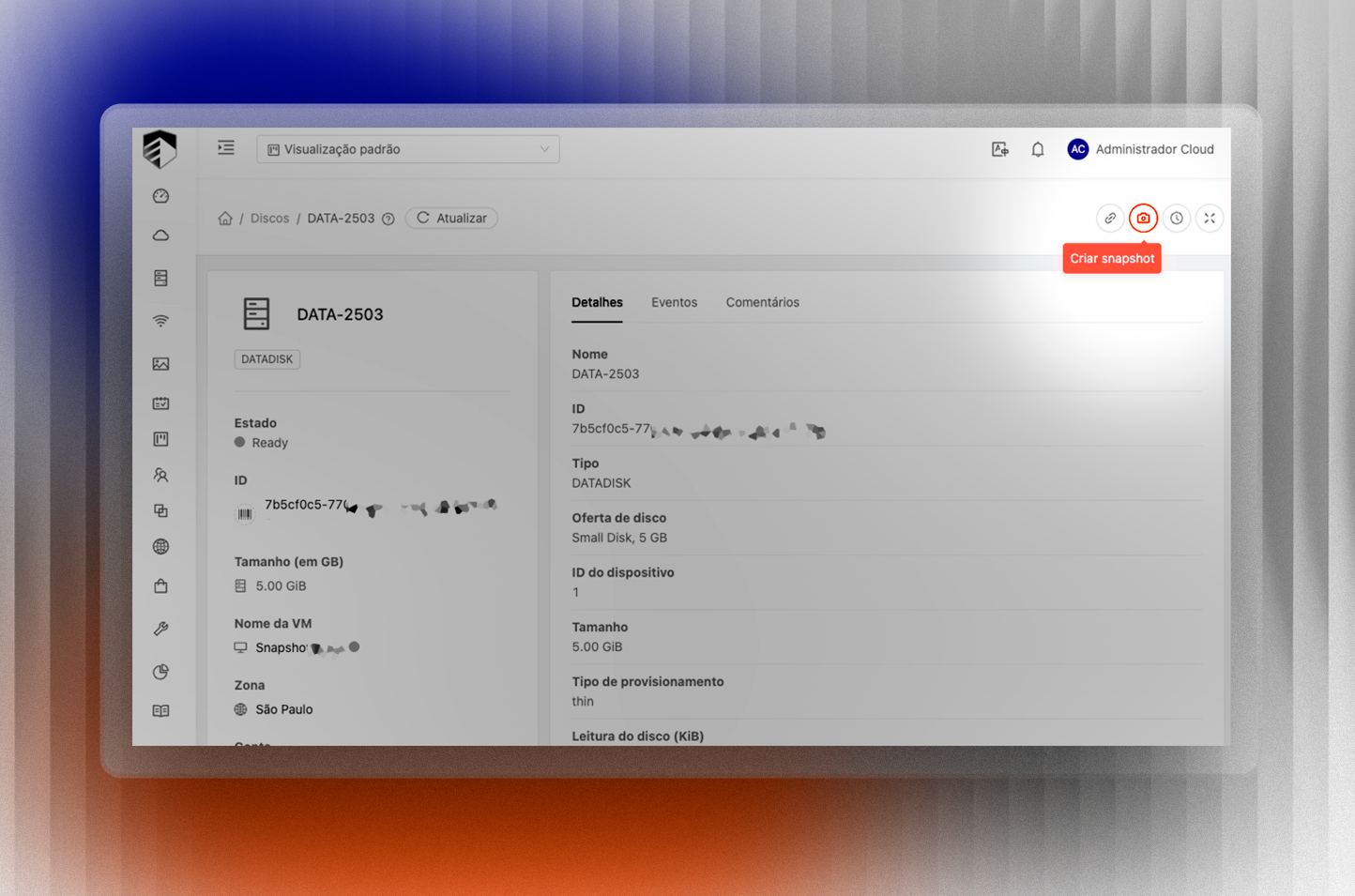This screenshot has height=896, width=1355.
Task: Click the language translate icon
Action: click(x=1000, y=149)
